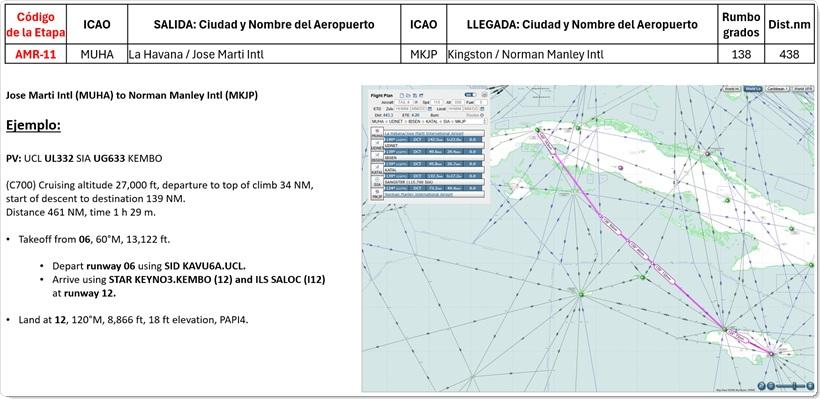Click the zoom in round button

(x=811, y=386)
